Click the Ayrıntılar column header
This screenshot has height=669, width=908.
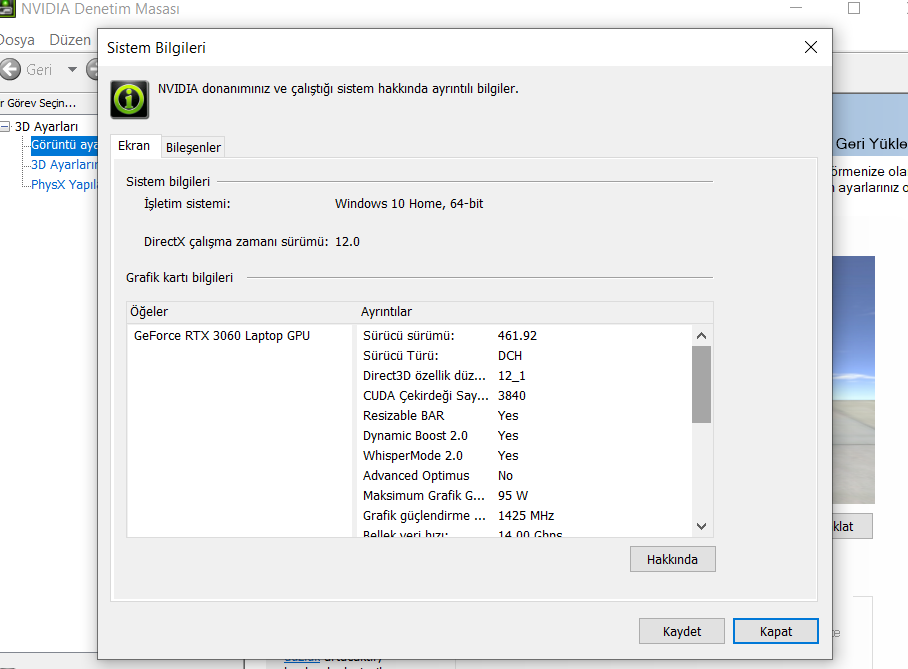pos(536,312)
